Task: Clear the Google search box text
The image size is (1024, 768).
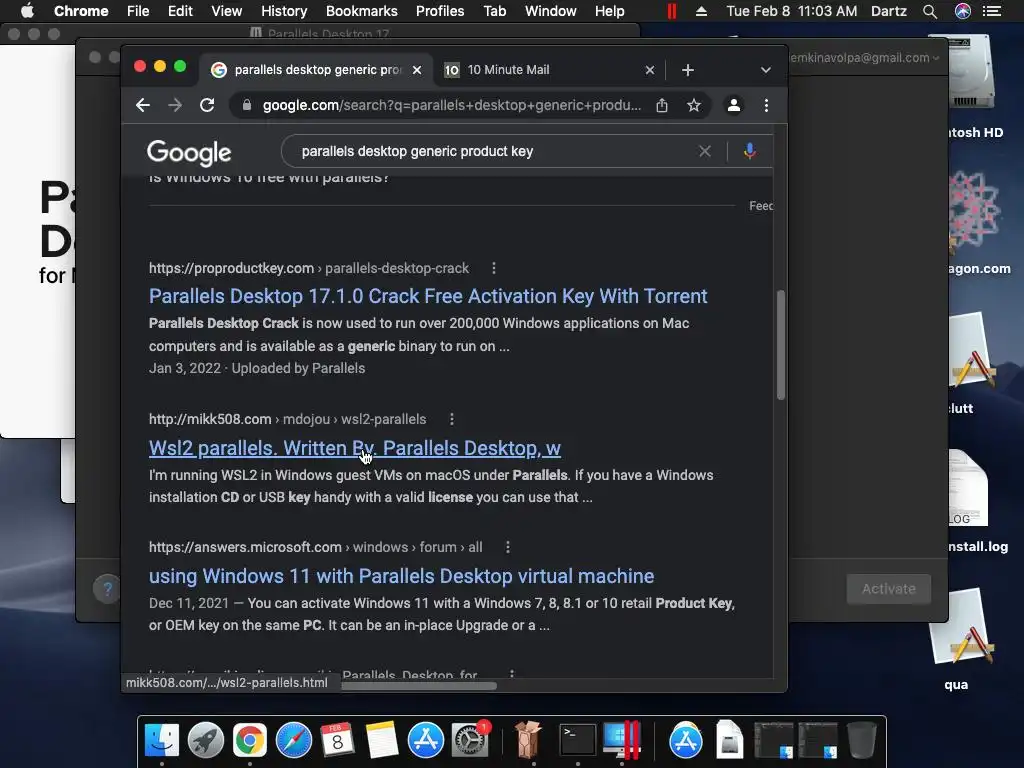Action: click(705, 152)
